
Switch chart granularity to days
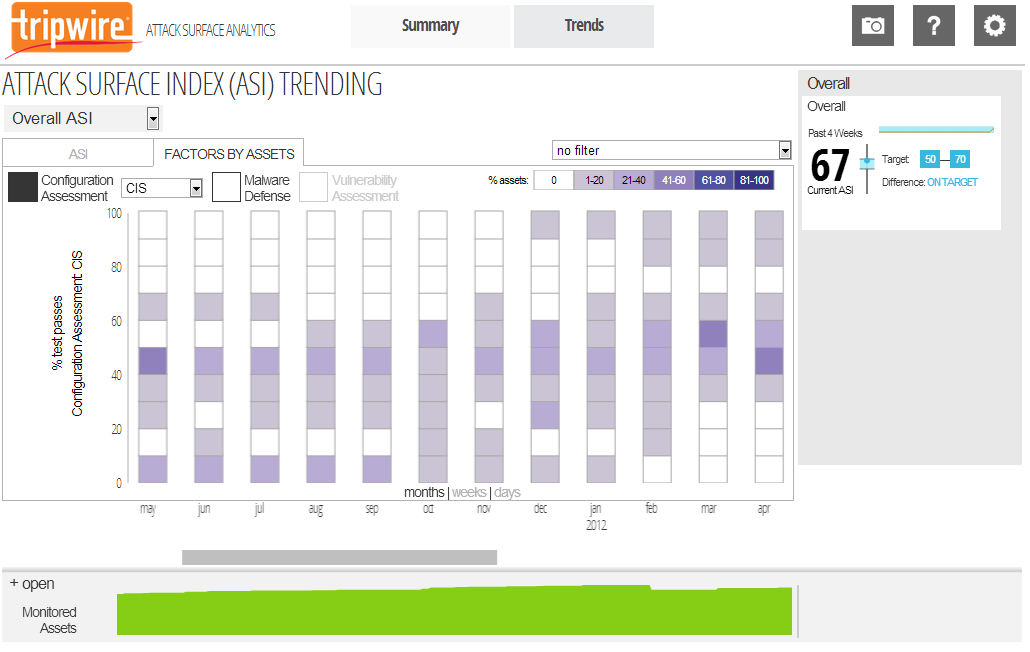tap(507, 492)
